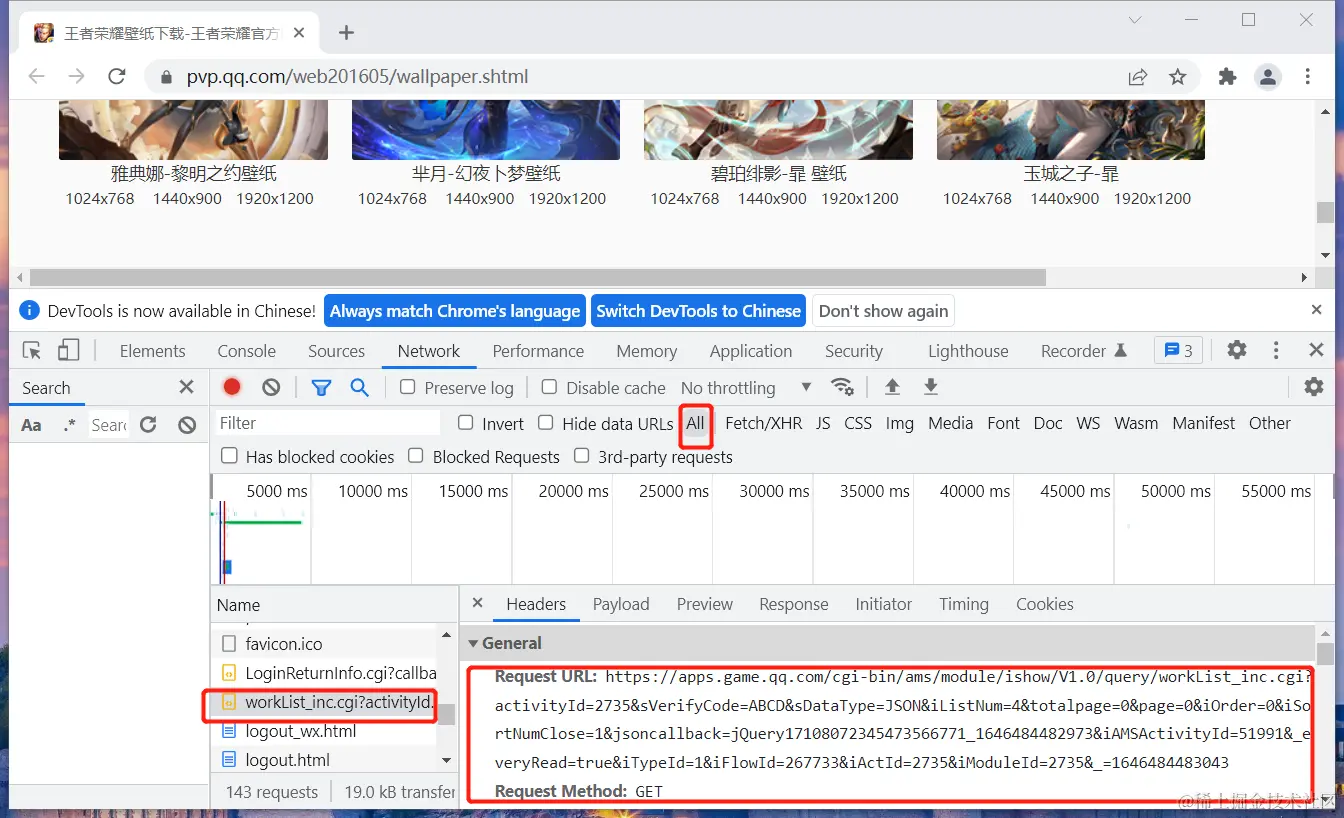The width and height of the screenshot is (1344, 818).
Task: Switch to the Console panel tab
Action: click(246, 351)
